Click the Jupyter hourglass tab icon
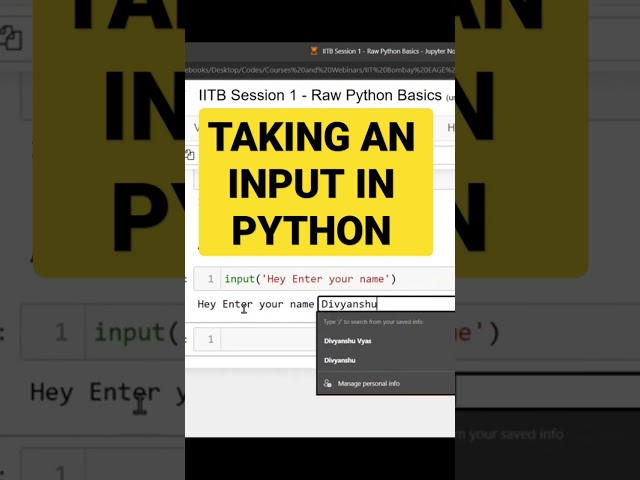The image size is (640, 480). pyautogui.click(x=314, y=51)
